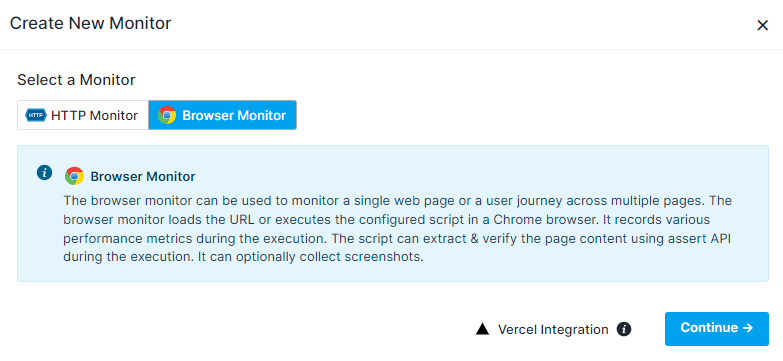Click 'performance metrics' in the description
The height and width of the screenshot is (361, 783).
click(123, 239)
